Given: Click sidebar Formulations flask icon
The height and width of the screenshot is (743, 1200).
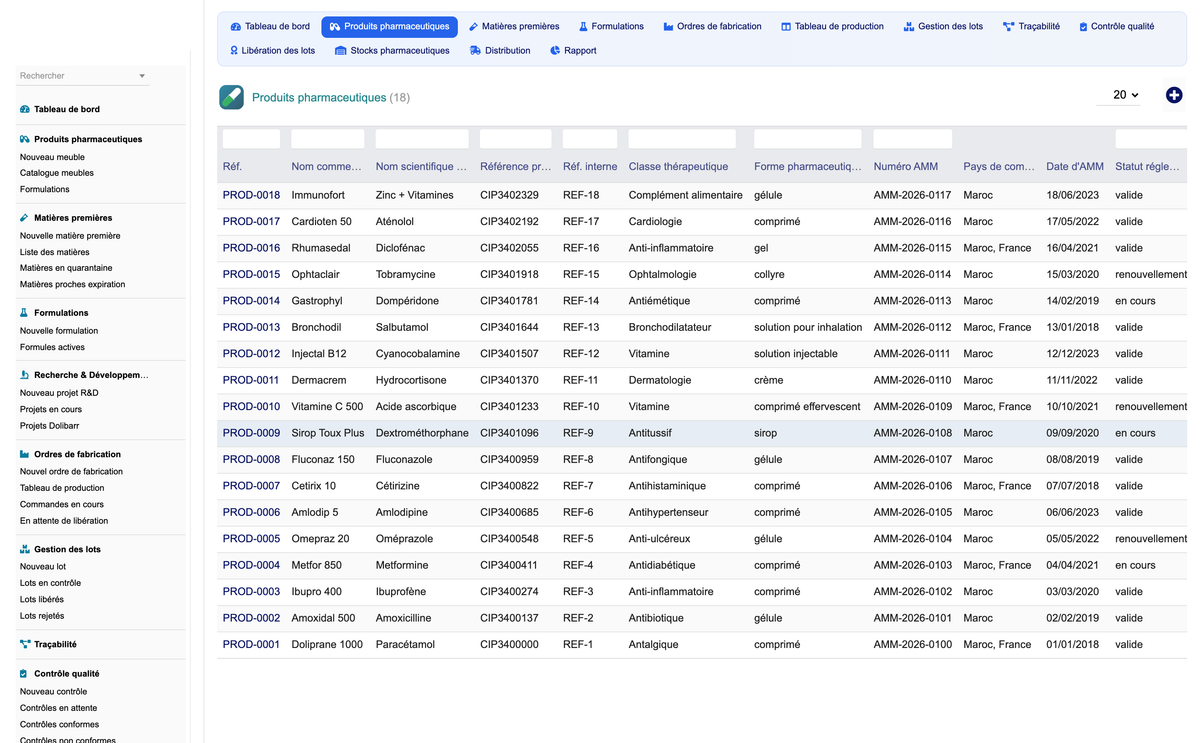Looking at the screenshot, I should [25, 313].
